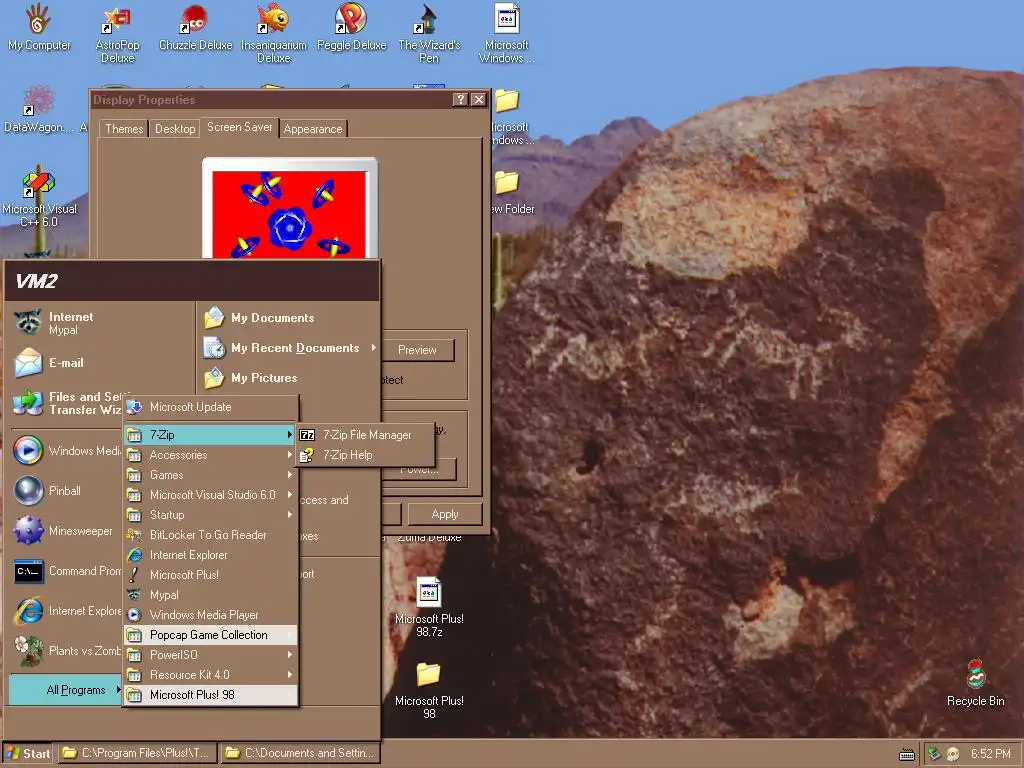Click Apply button in Display Properties
The image size is (1024, 768).
[445, 514]
